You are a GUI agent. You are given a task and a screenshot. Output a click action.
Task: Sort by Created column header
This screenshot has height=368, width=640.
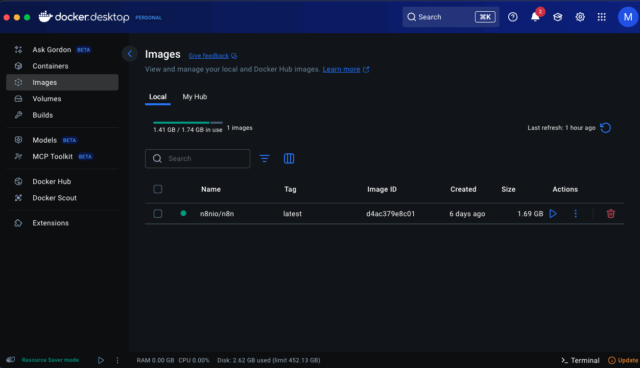[463, 189]
